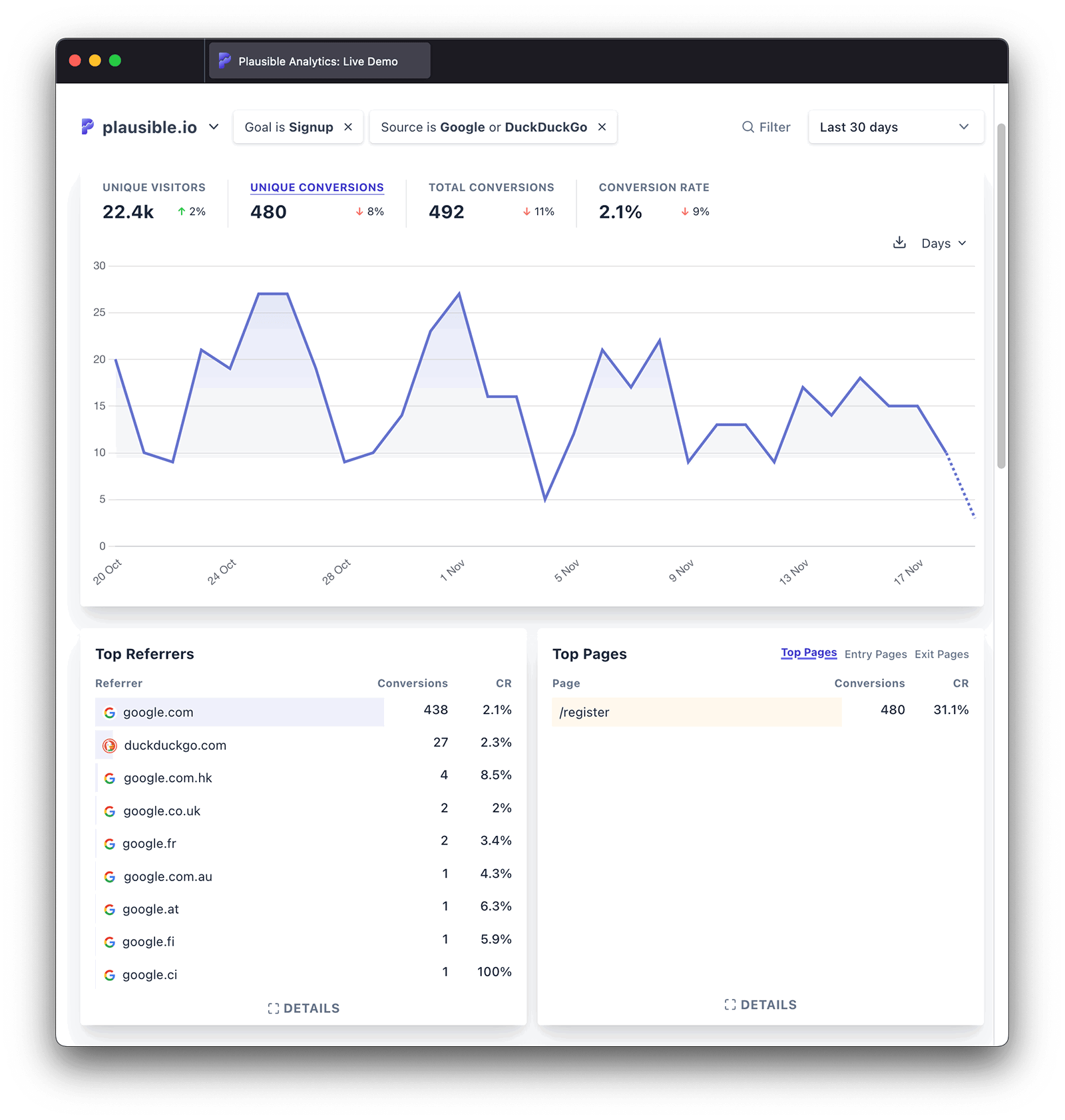Open the Last 30 days date picker

(895, 126)
